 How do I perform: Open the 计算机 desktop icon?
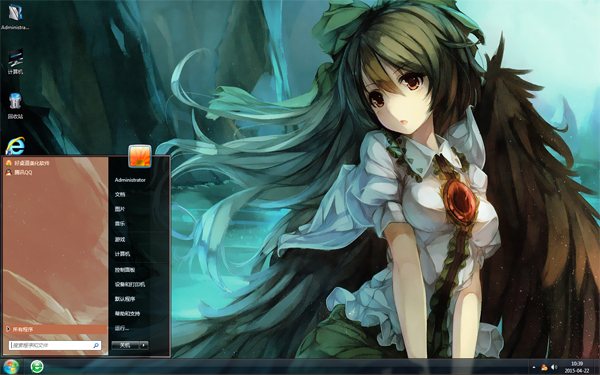point(15,61)
